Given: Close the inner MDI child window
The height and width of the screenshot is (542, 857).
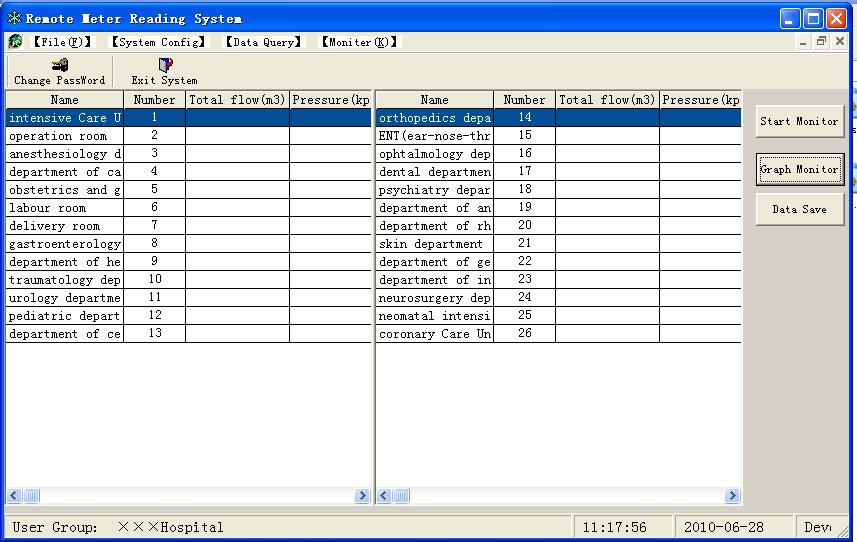Looking at the screenshot, I should [x=839, y=42].
